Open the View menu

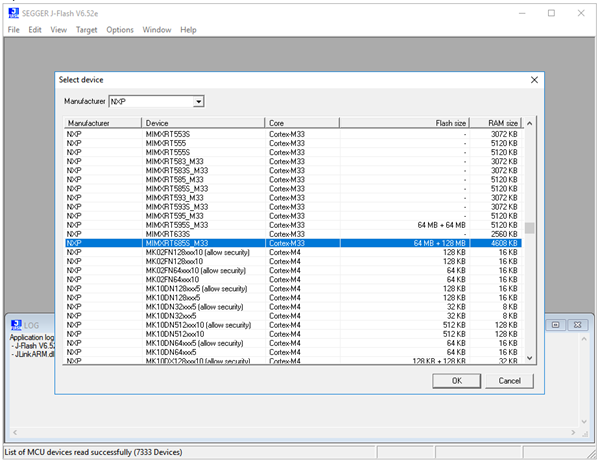[59, 30]
